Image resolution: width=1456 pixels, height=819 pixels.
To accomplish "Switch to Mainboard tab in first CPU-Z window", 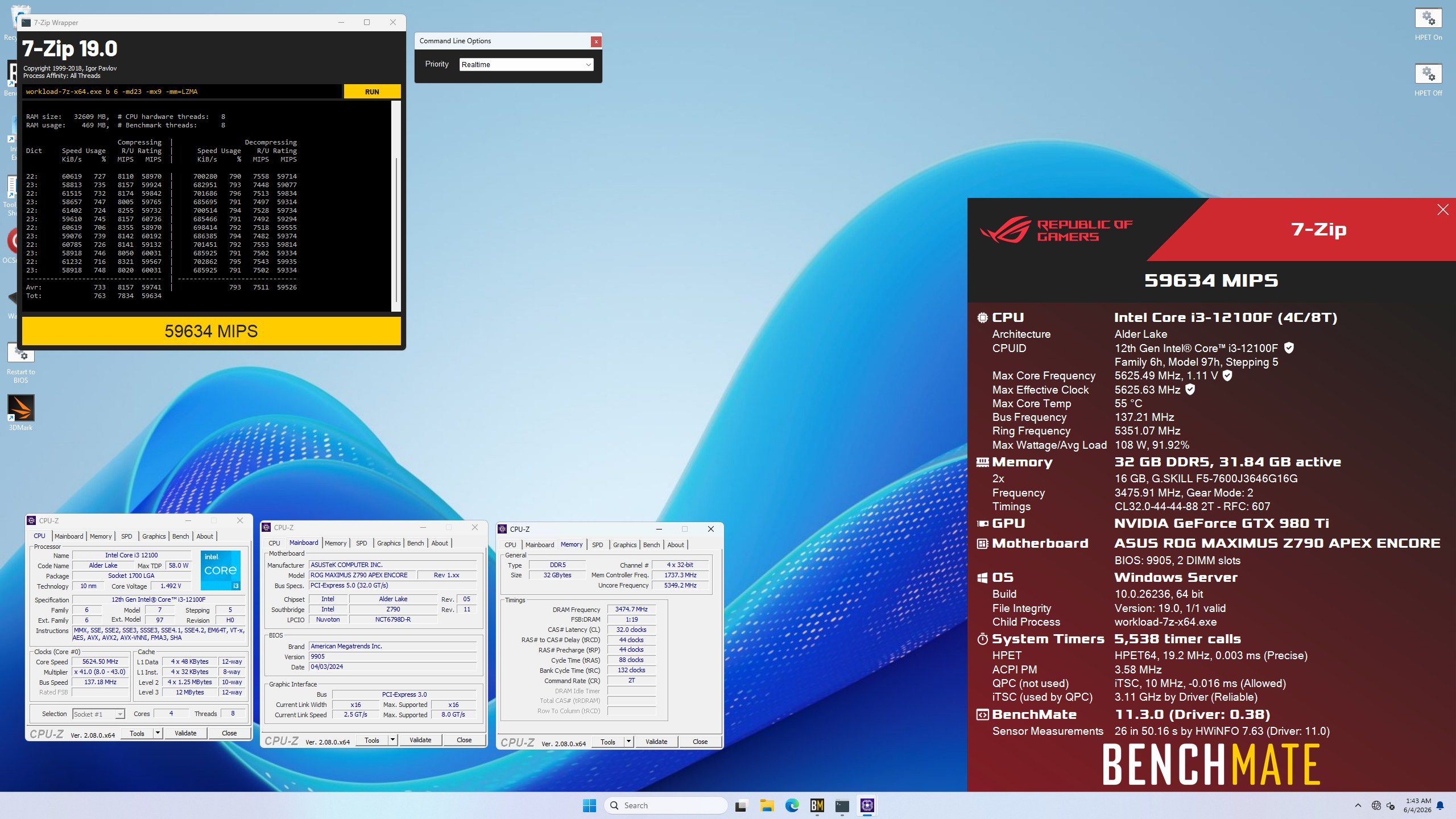I will point(69,536).
